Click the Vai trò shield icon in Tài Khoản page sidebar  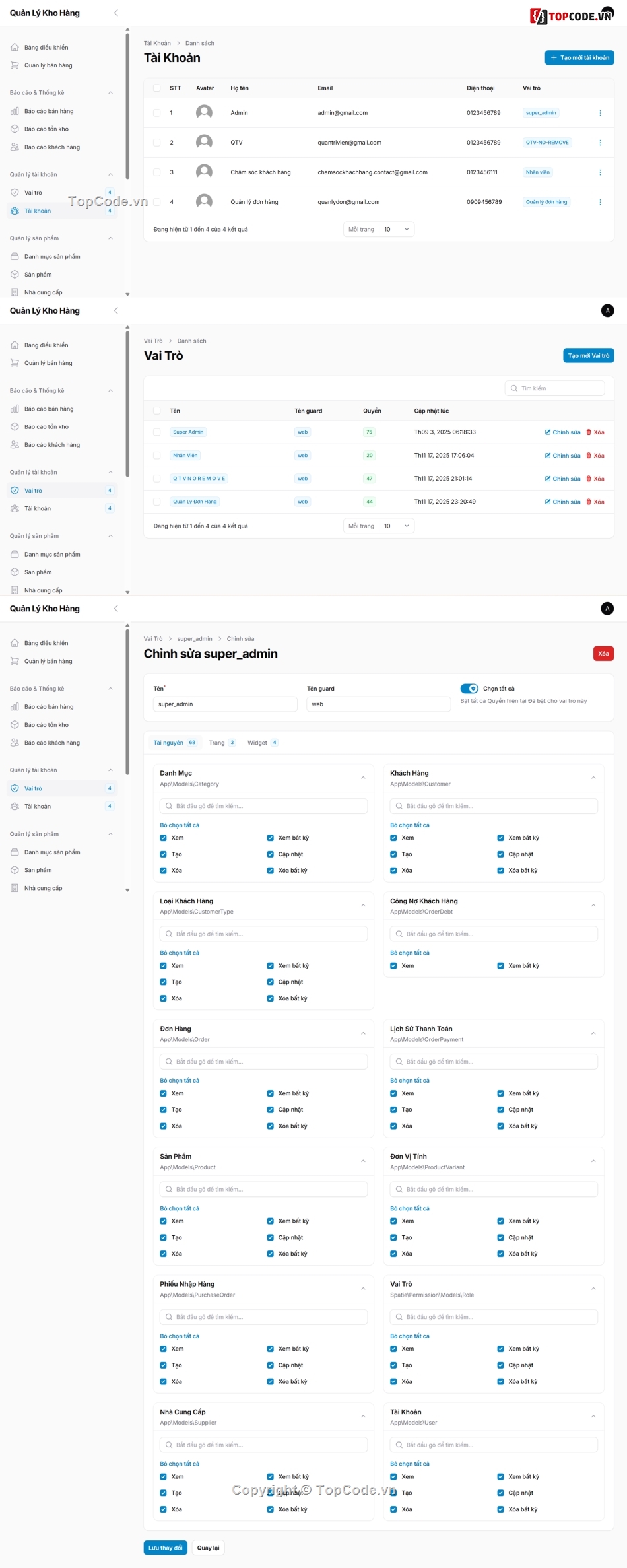pos(15,193)
